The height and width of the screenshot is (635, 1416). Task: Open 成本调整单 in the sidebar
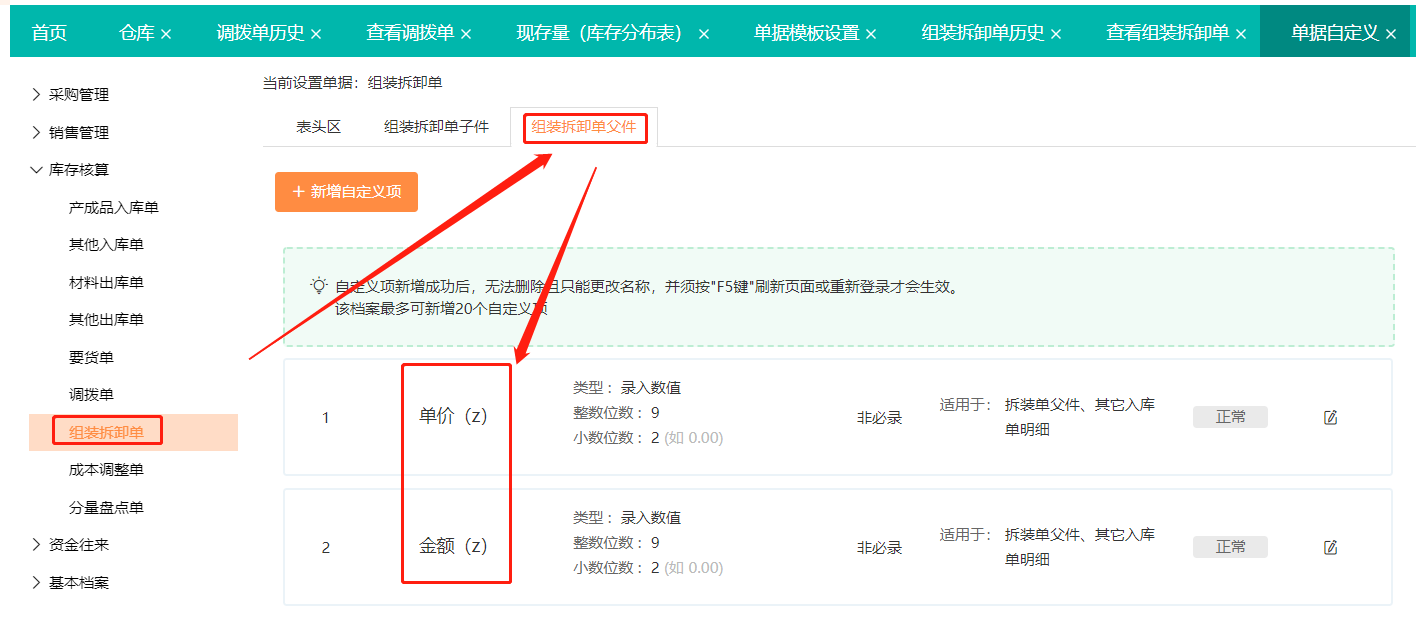tap(106, 470)
